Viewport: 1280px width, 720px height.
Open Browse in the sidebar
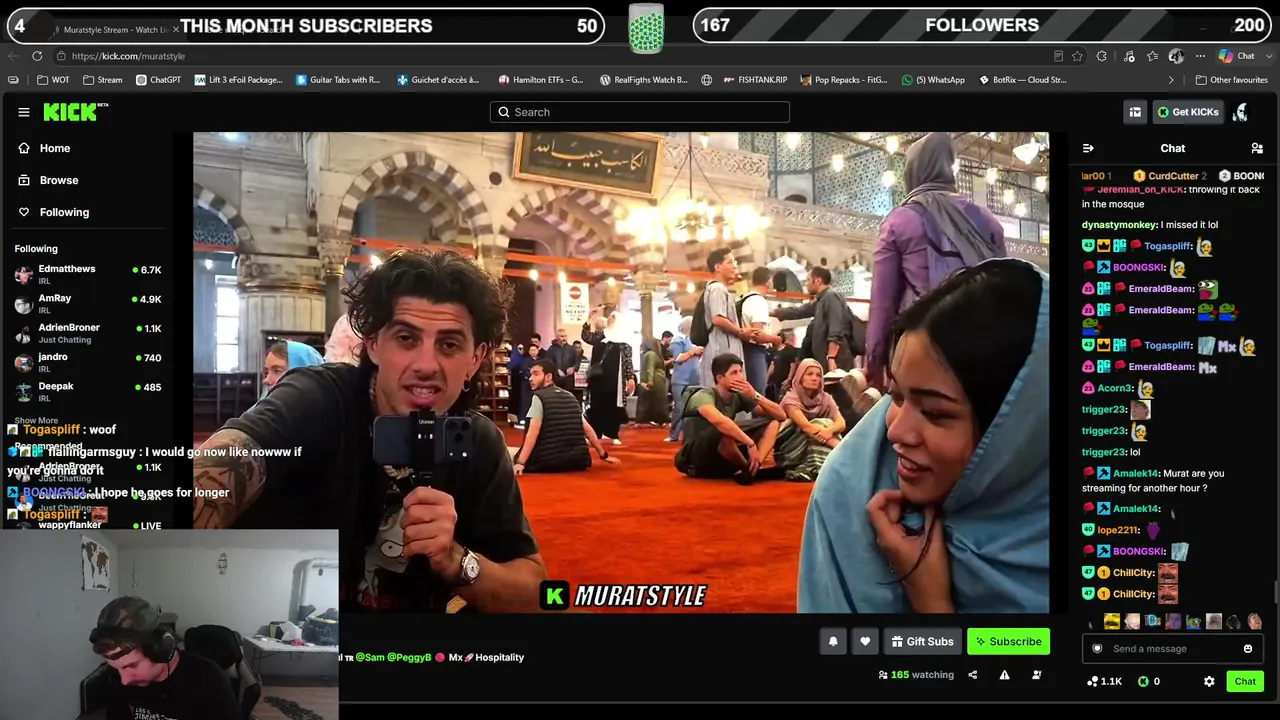click(59, 180)
